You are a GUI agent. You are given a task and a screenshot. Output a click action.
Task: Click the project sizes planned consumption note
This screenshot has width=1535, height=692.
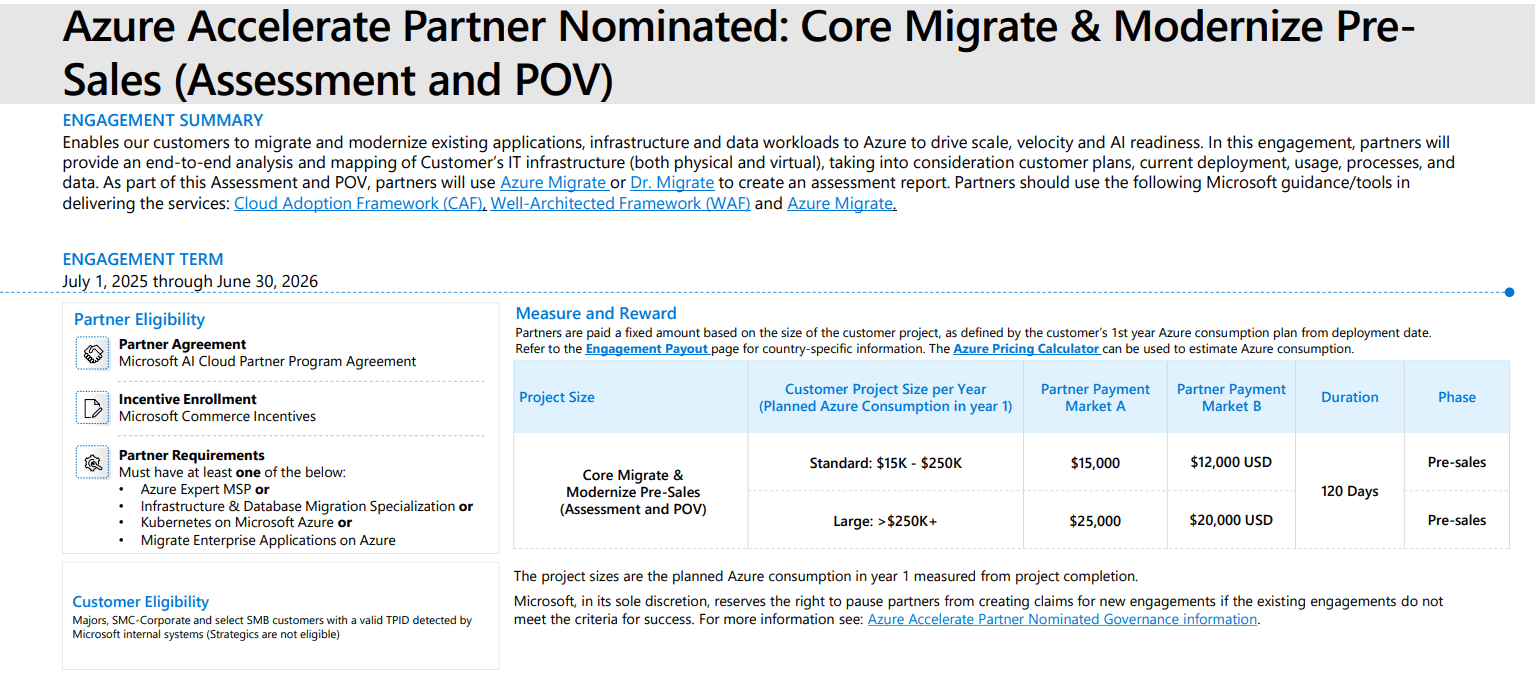[825, 577]
